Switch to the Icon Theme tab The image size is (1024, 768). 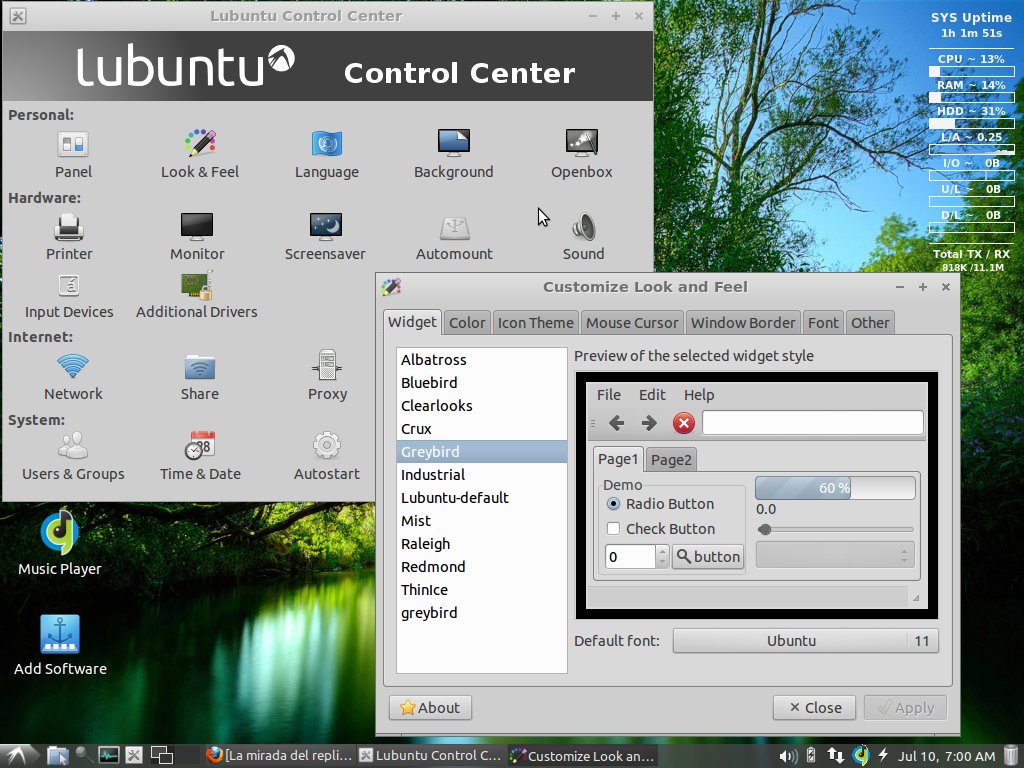536,323
